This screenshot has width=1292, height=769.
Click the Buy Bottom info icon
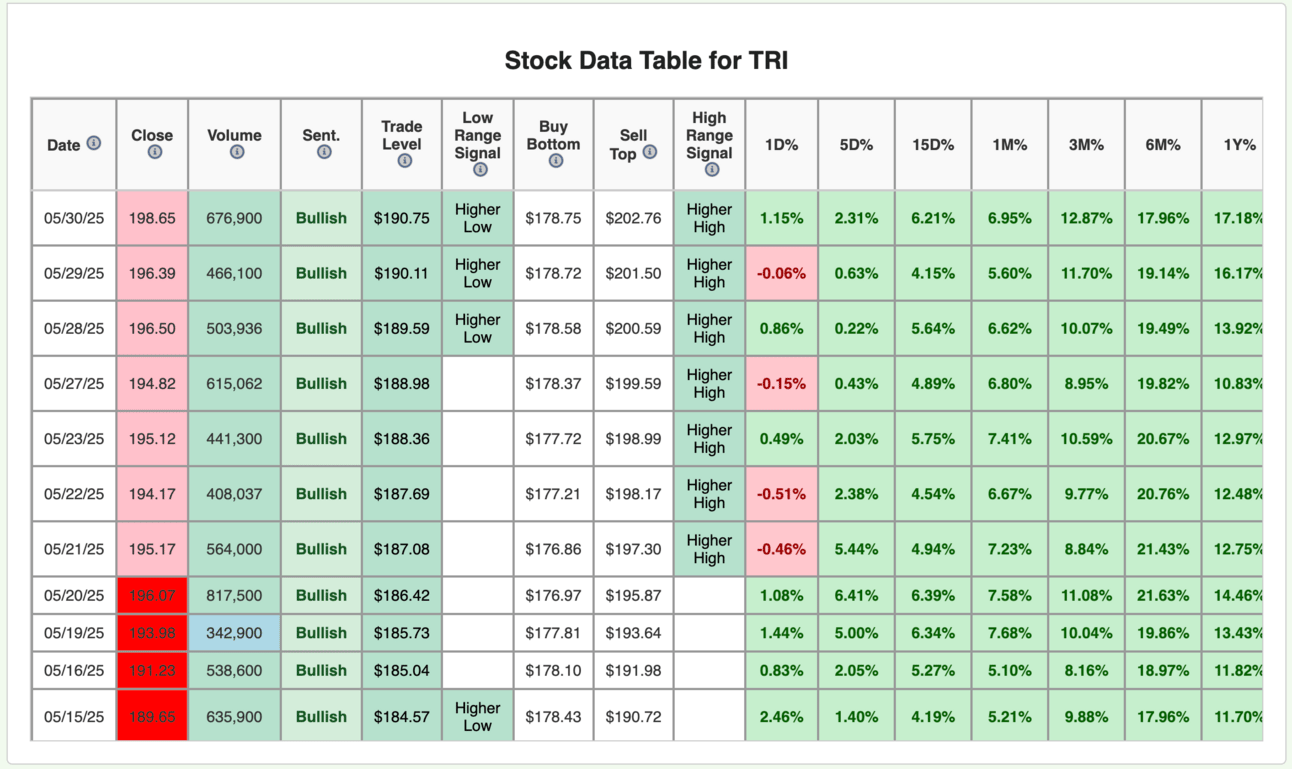click(x=556, y=160)
